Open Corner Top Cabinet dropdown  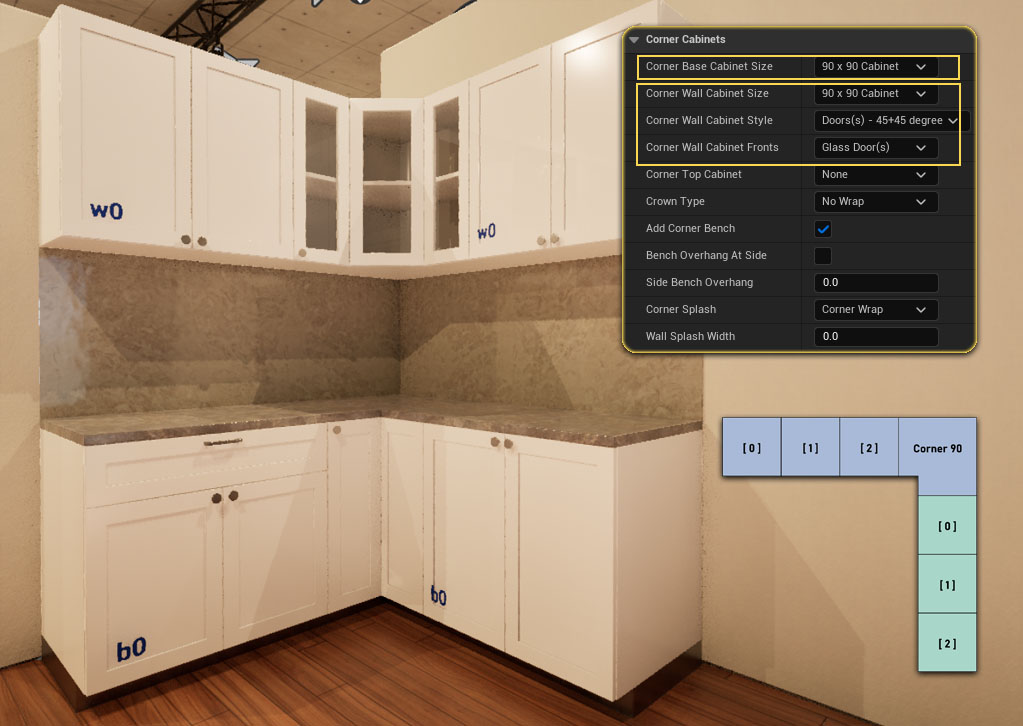[x=876, y=175]
